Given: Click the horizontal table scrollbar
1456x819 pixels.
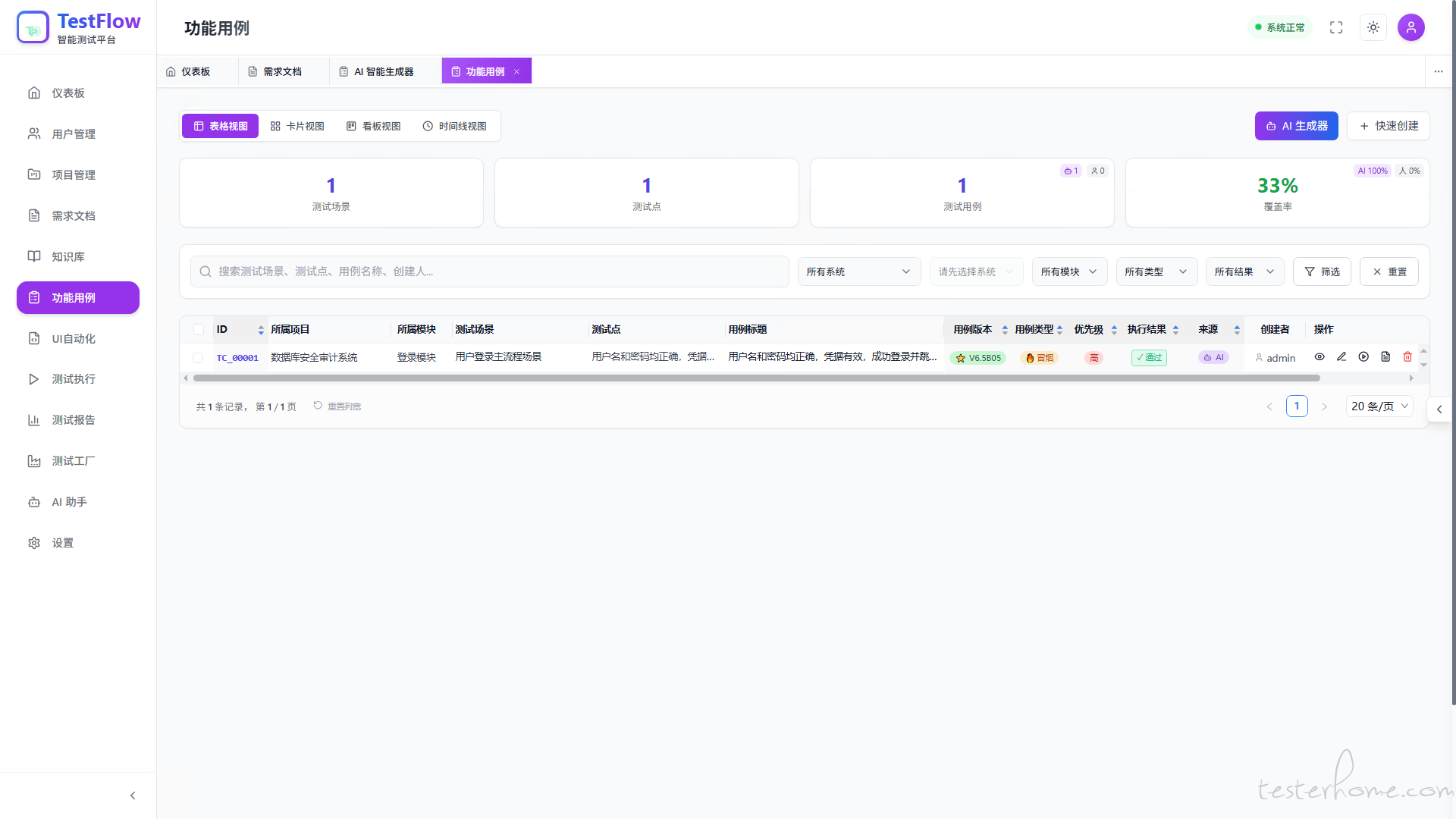Looking at the screenshot, I should coord(756,378).
